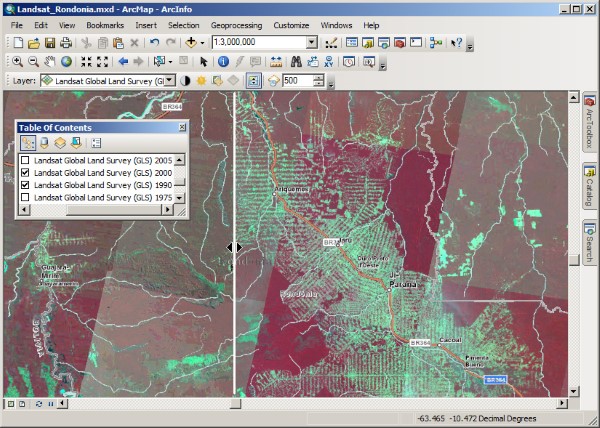Click the Refresh map button
Viewport: 600px width, 428px height.
39,404
